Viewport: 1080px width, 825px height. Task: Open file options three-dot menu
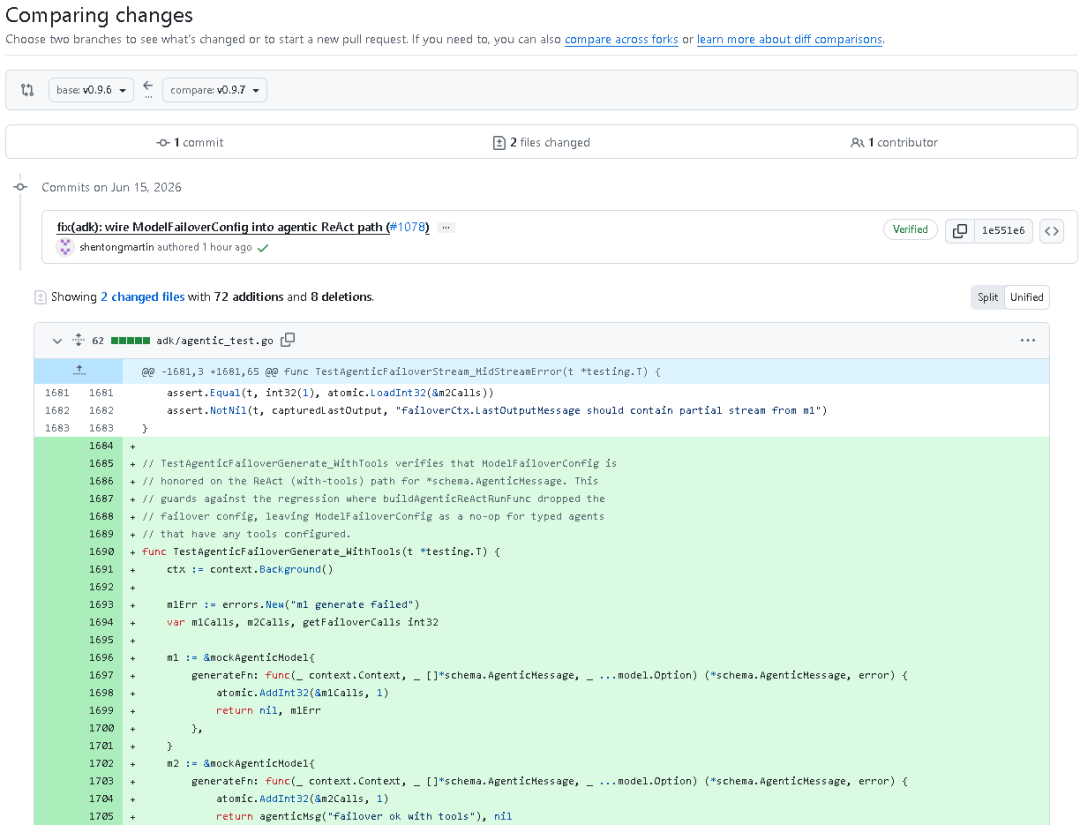pos(1028,340)
